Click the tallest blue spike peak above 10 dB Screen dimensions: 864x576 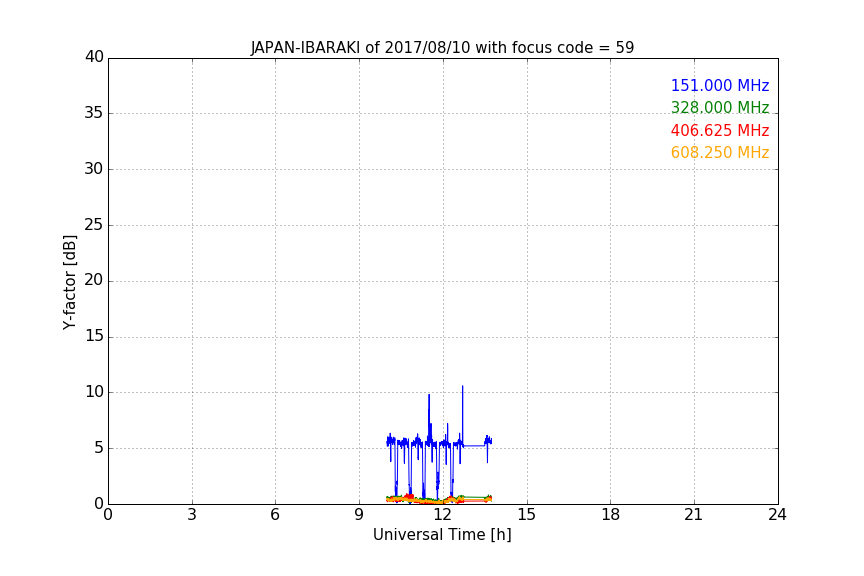(x=462, y=386)
